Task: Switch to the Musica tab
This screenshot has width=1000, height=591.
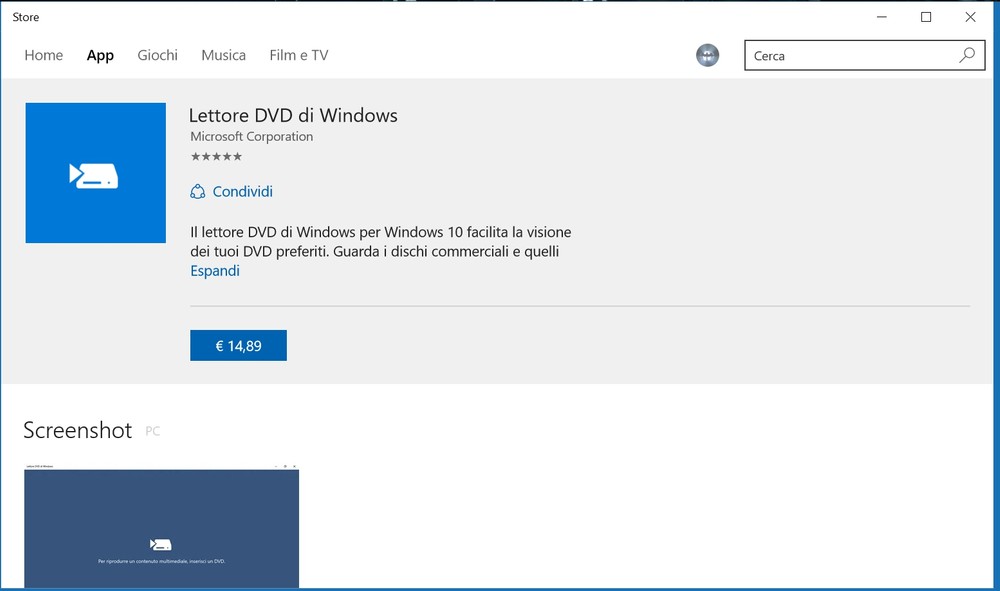Action: click(223, 55)
